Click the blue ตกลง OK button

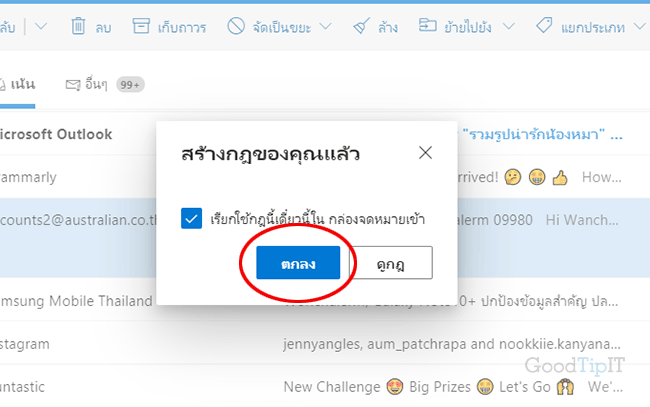pos(298,263)
